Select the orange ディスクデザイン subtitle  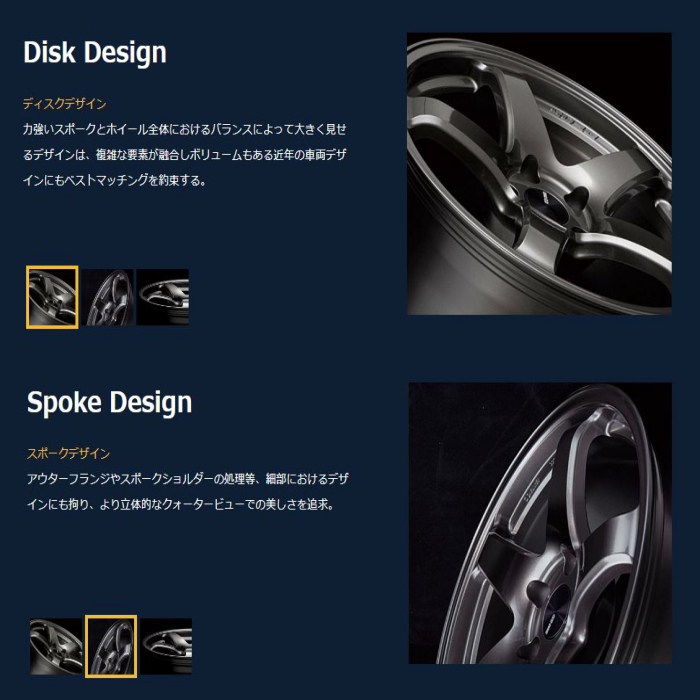pos(65,104)
